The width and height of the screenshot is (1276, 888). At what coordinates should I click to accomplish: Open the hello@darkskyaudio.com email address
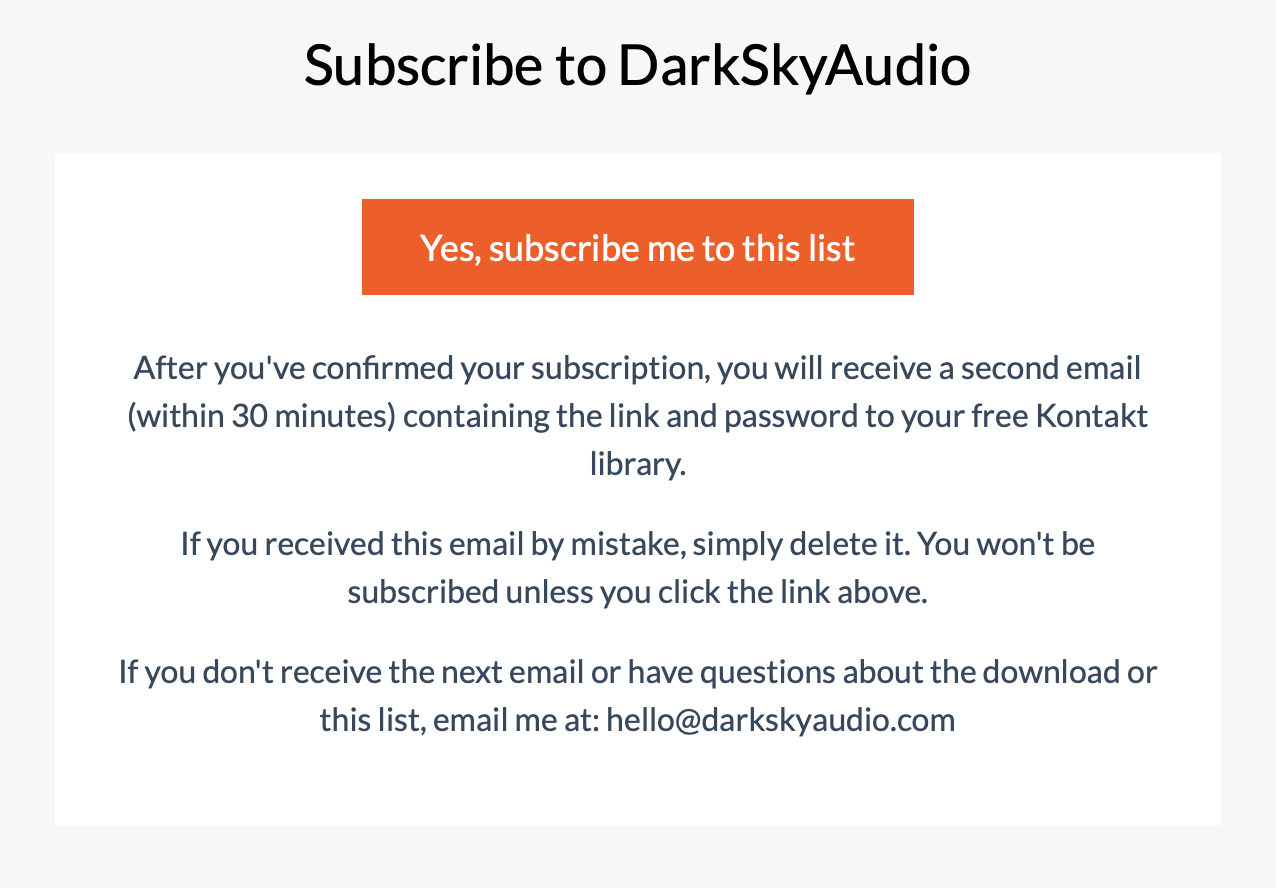point(780,719)
